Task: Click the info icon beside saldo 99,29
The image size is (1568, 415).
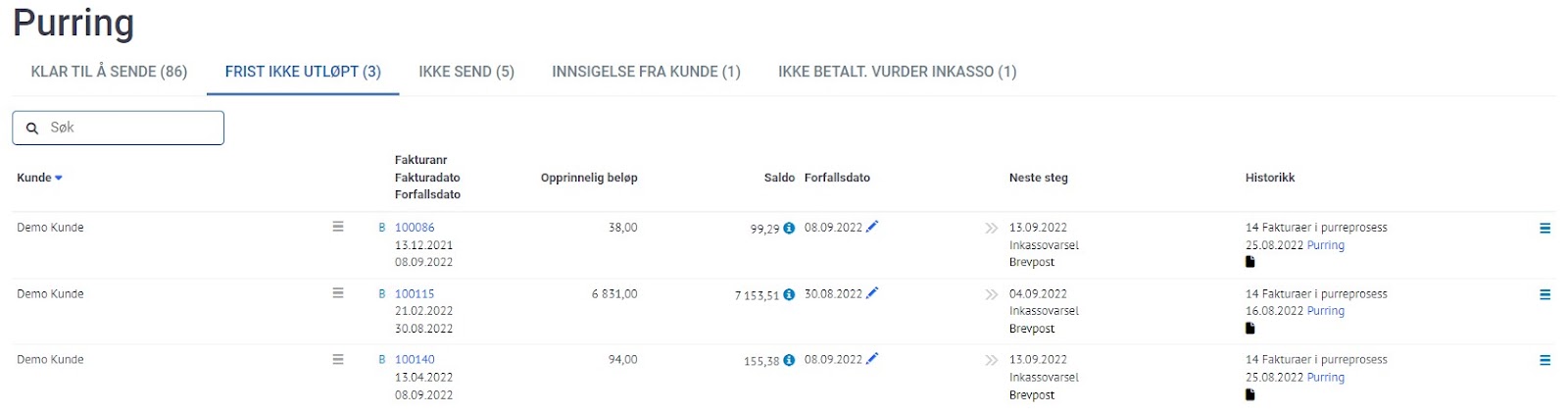Action: (789, 229)
